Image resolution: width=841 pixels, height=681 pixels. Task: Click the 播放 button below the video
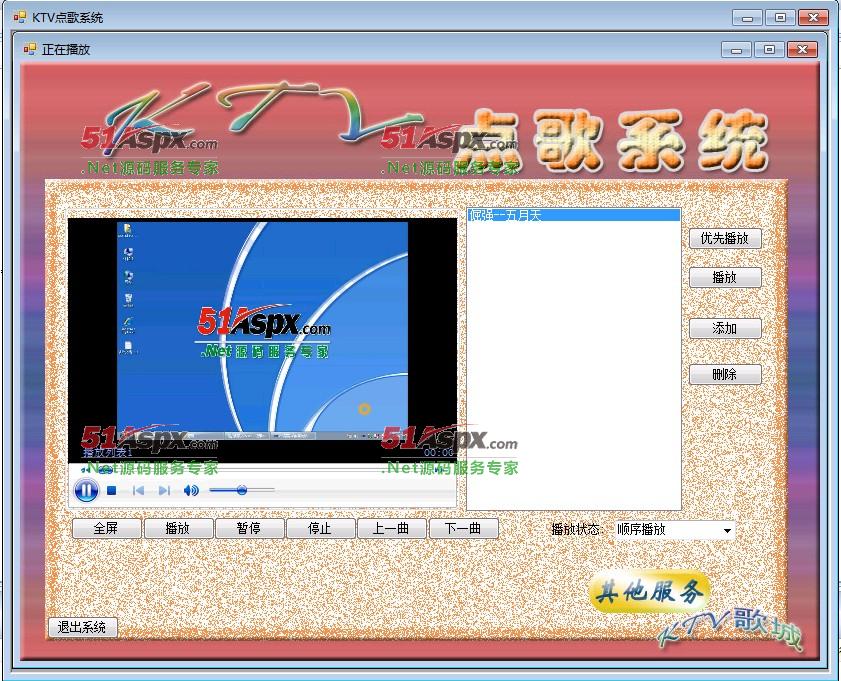point(178,528)
